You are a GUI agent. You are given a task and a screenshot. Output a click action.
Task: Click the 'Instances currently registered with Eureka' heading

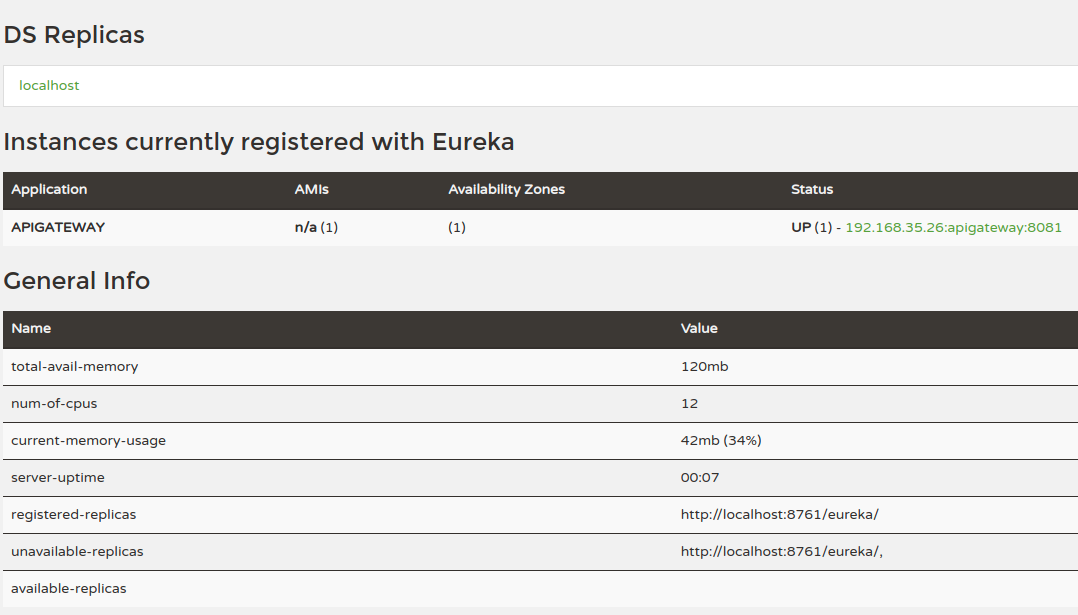coord(258,142)
